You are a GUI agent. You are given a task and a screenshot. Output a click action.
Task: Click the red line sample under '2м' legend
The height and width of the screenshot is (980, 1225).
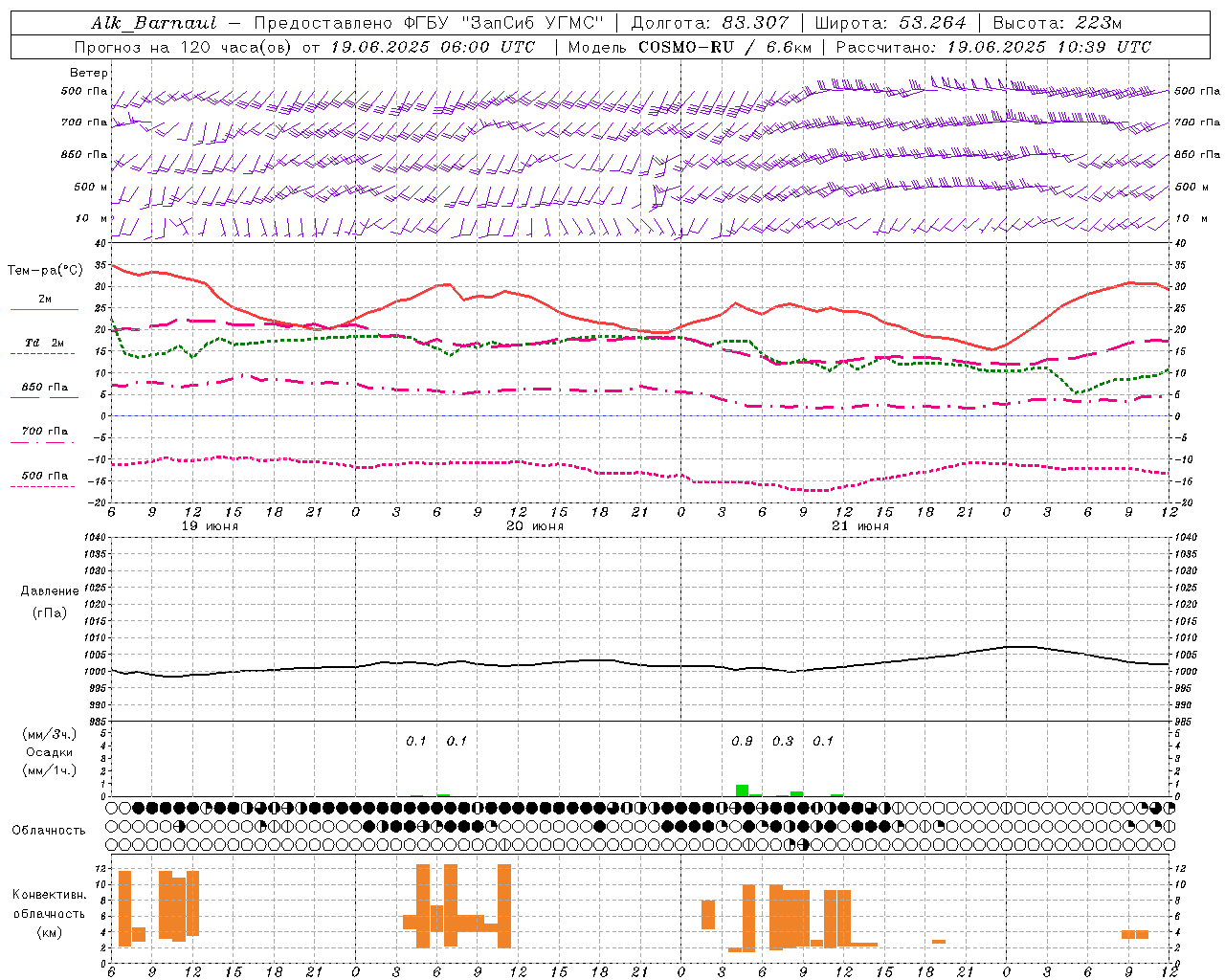click(x=44, y=310)
